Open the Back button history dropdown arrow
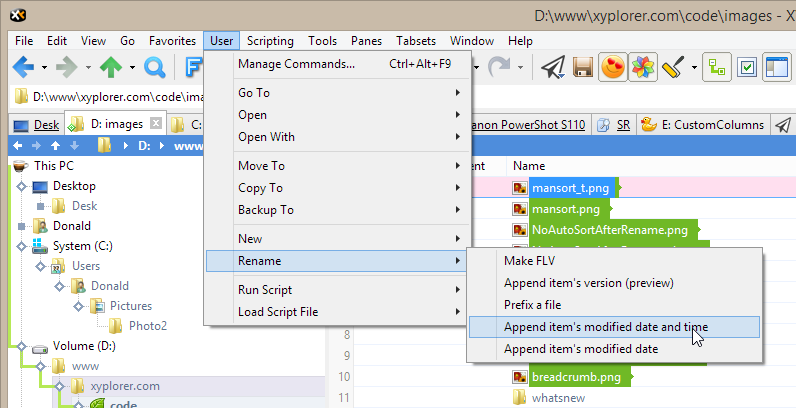The height and width of the screenshot is (408, 796). [x=45, y=67]
